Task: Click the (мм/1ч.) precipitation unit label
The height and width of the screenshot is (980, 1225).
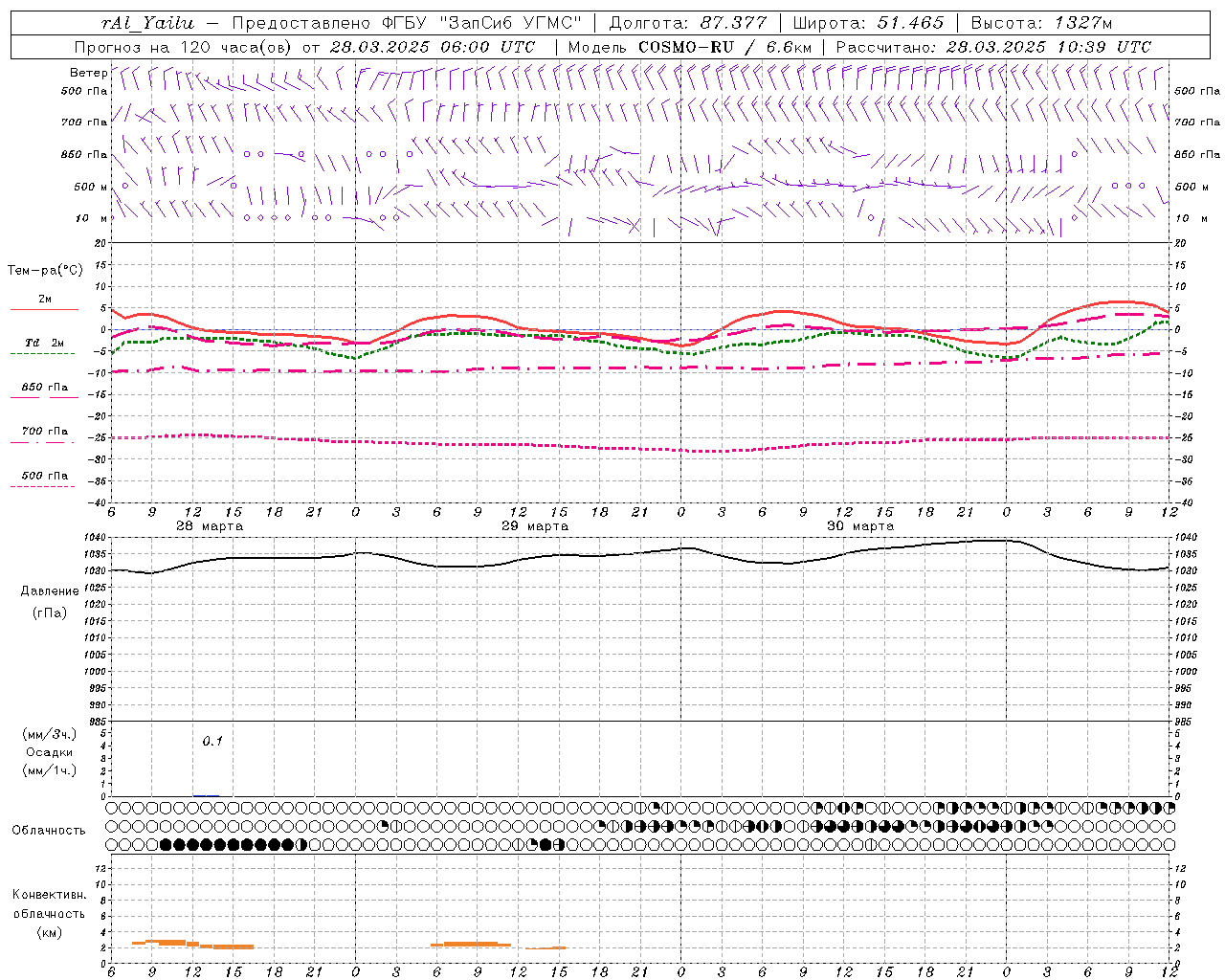Action: (x=50, y=770)
